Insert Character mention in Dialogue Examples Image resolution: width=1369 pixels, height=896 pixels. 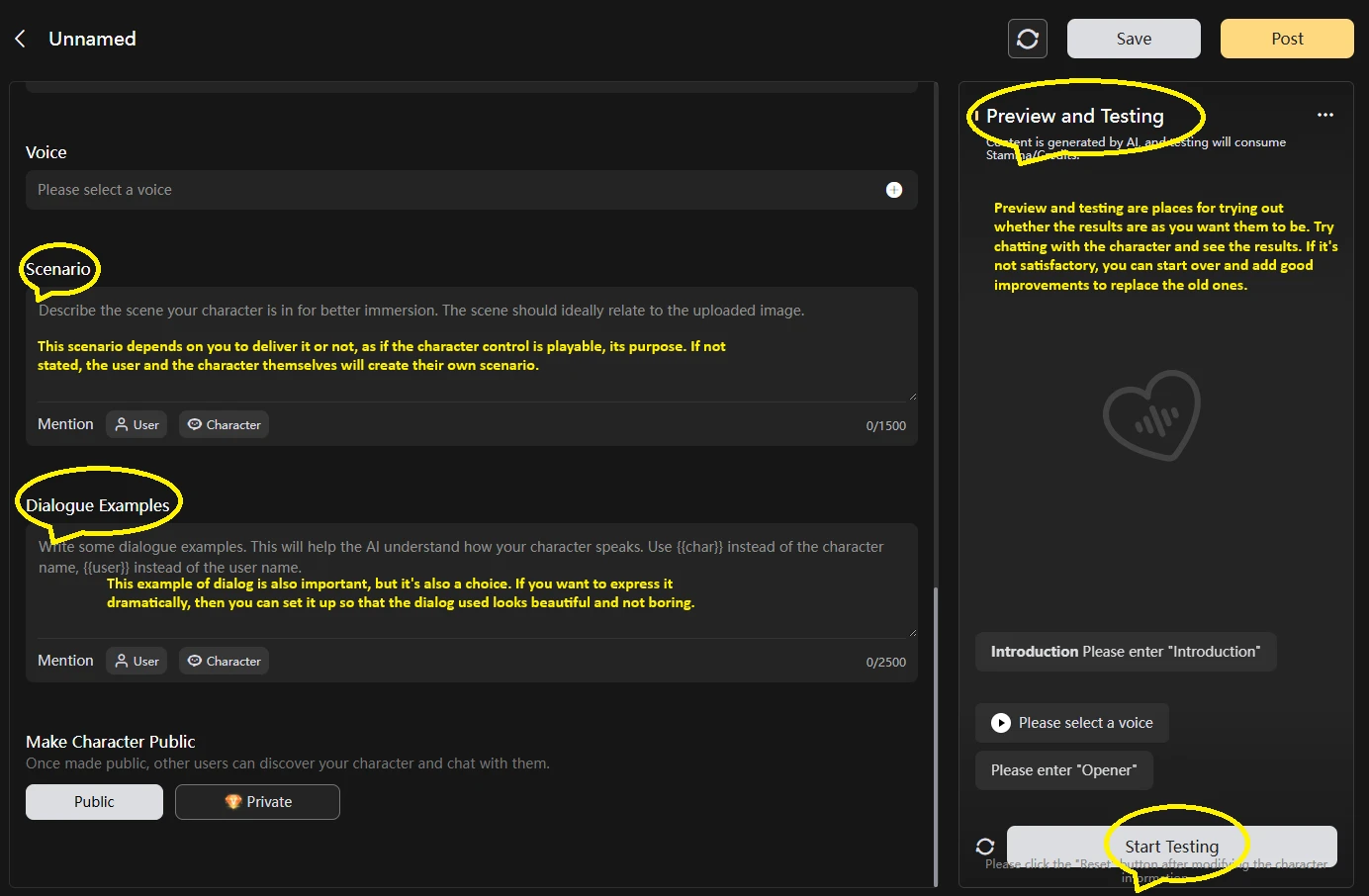[224, 661]
